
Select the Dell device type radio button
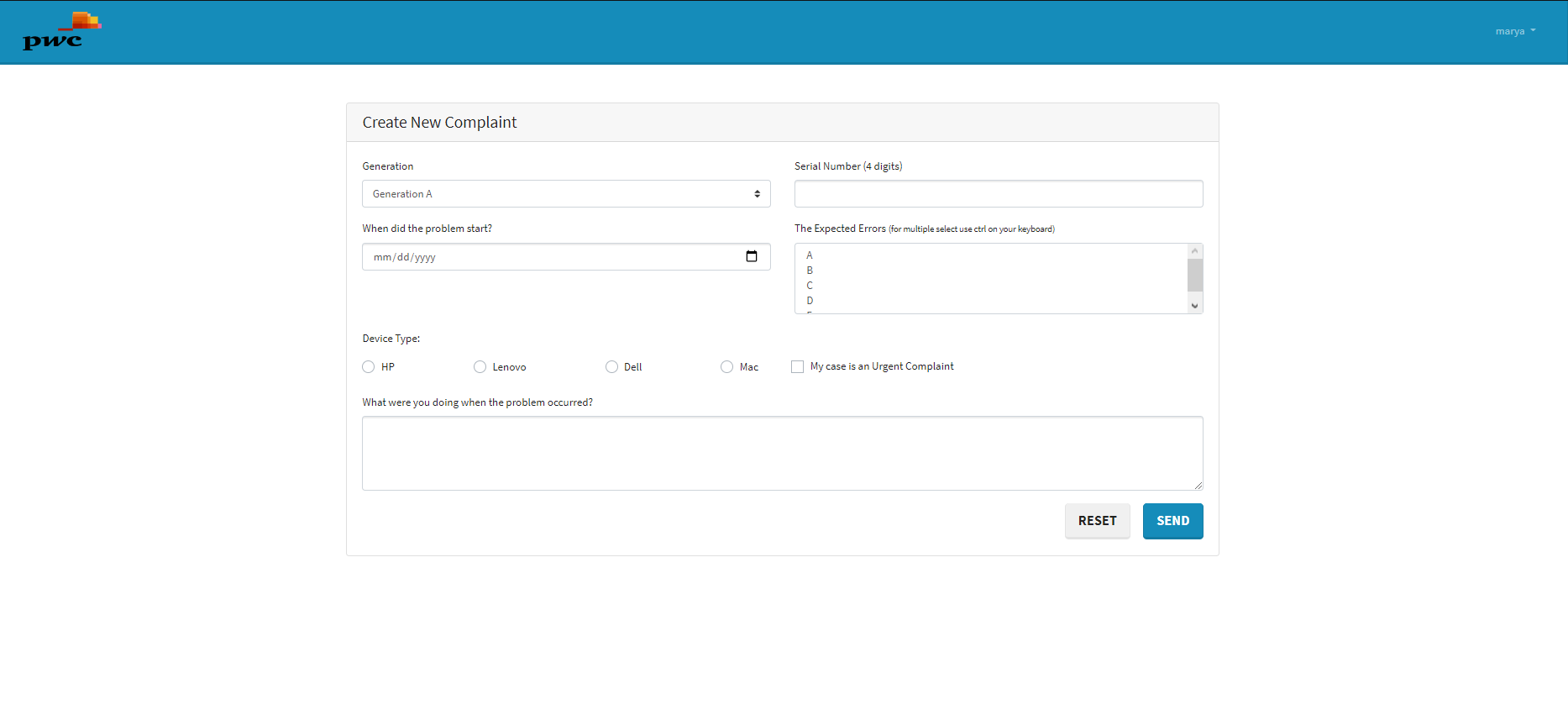611,367
